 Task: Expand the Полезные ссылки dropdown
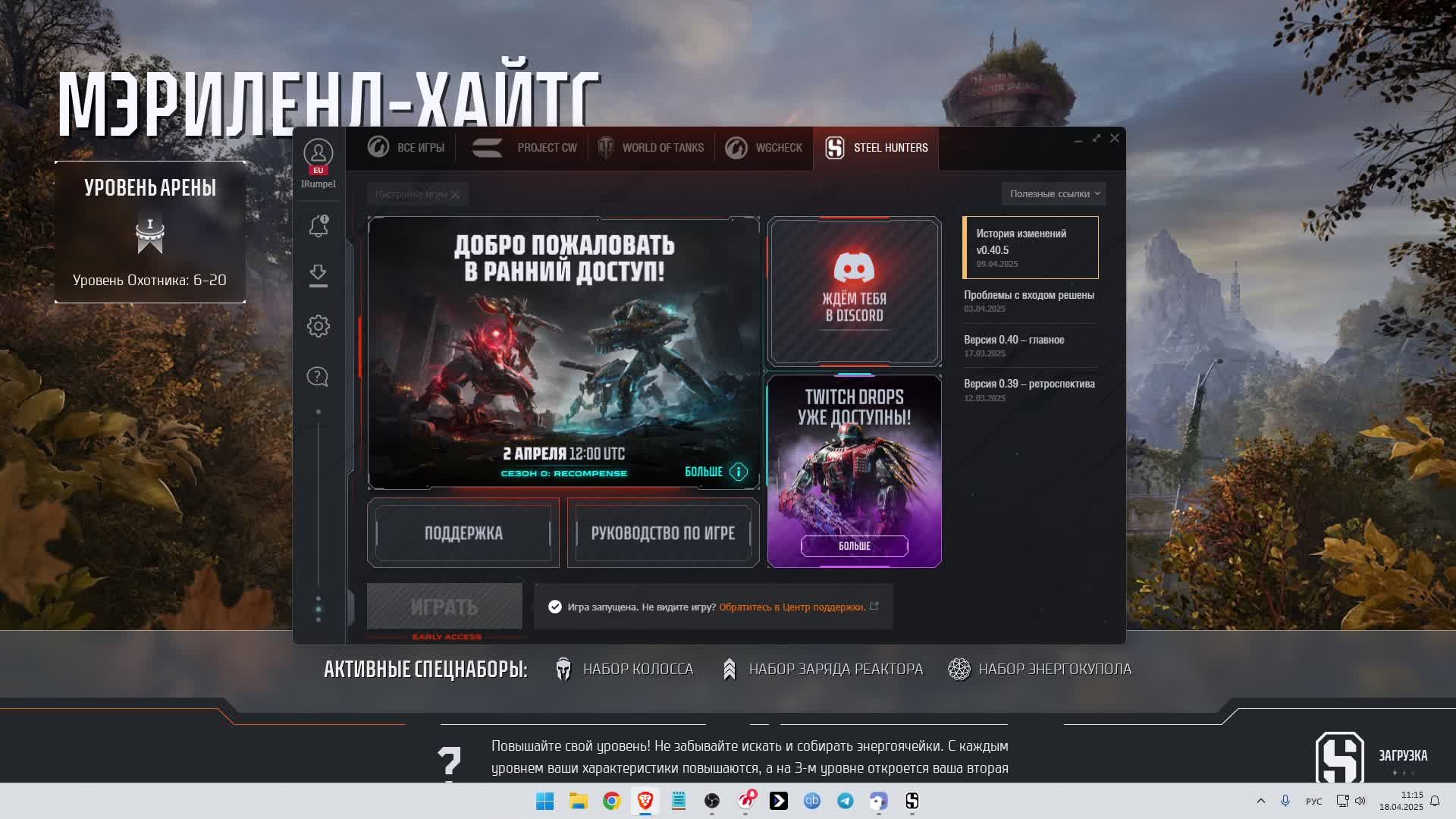(x=1053, y=194)
